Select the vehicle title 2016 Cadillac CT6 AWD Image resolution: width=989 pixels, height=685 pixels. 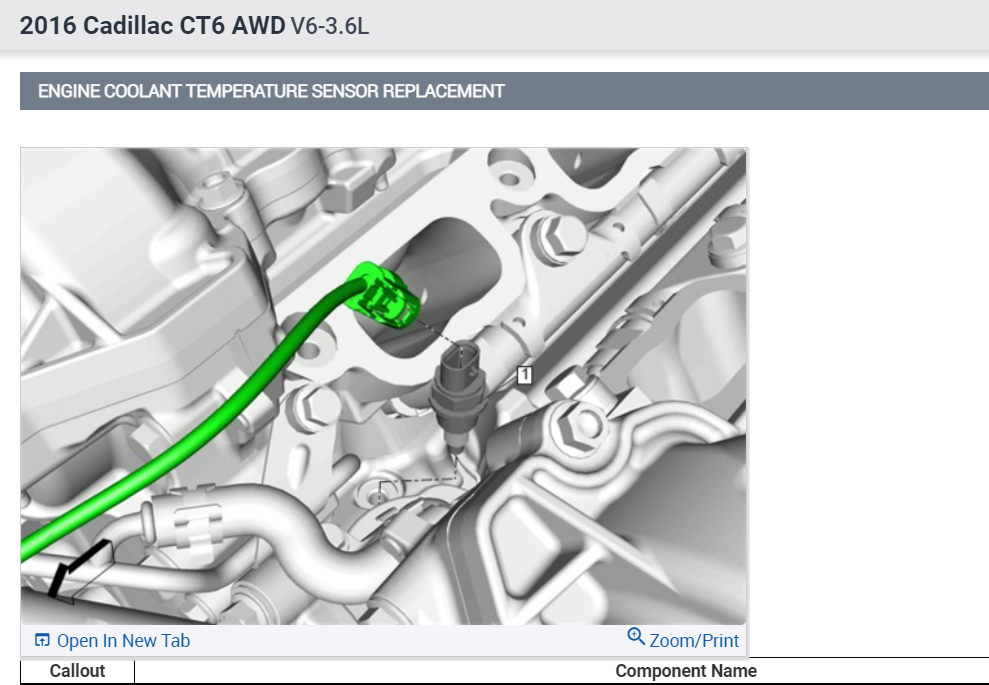tap(153, 26)
